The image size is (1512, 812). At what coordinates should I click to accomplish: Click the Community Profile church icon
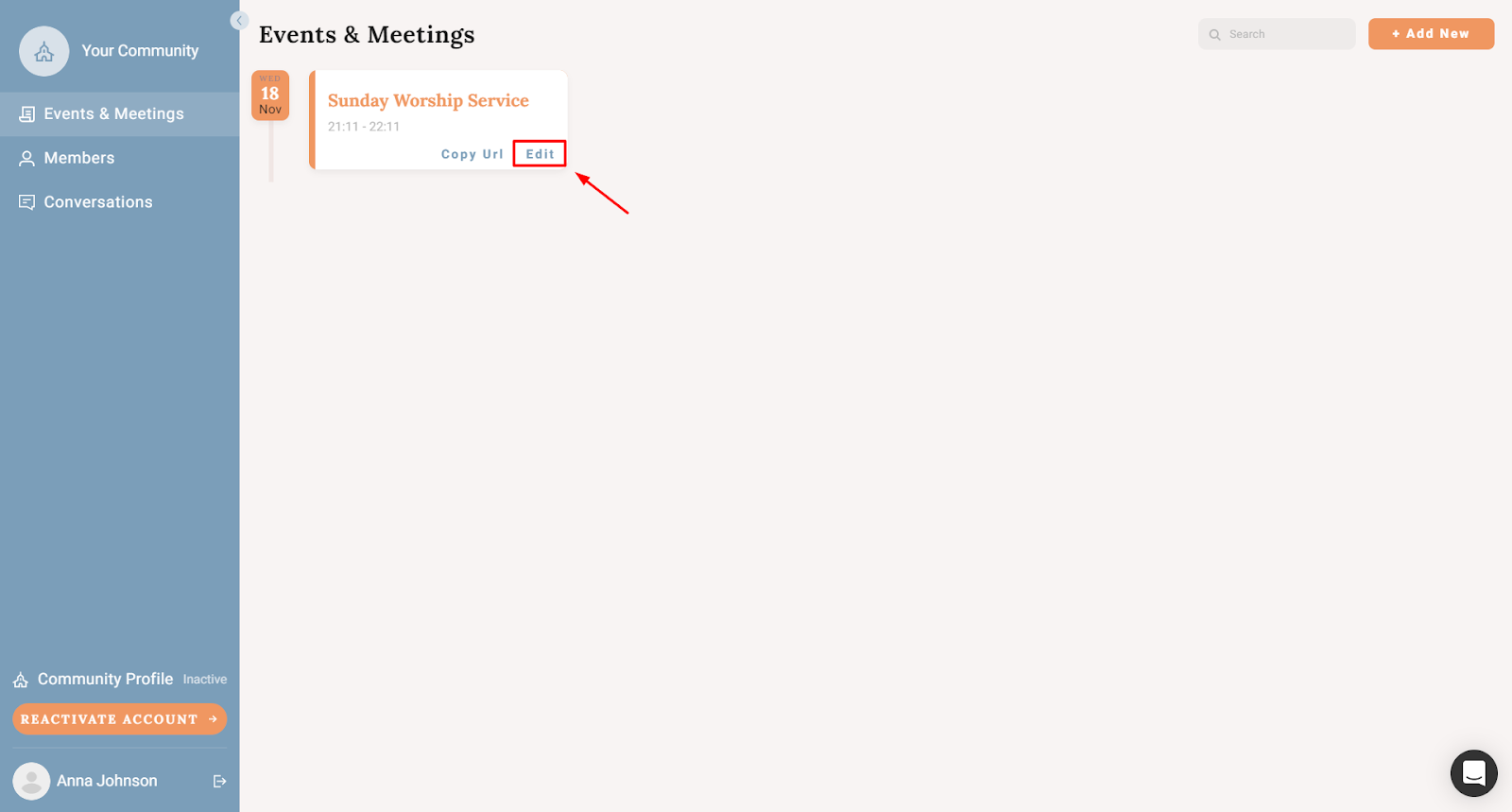coord(21,680)
